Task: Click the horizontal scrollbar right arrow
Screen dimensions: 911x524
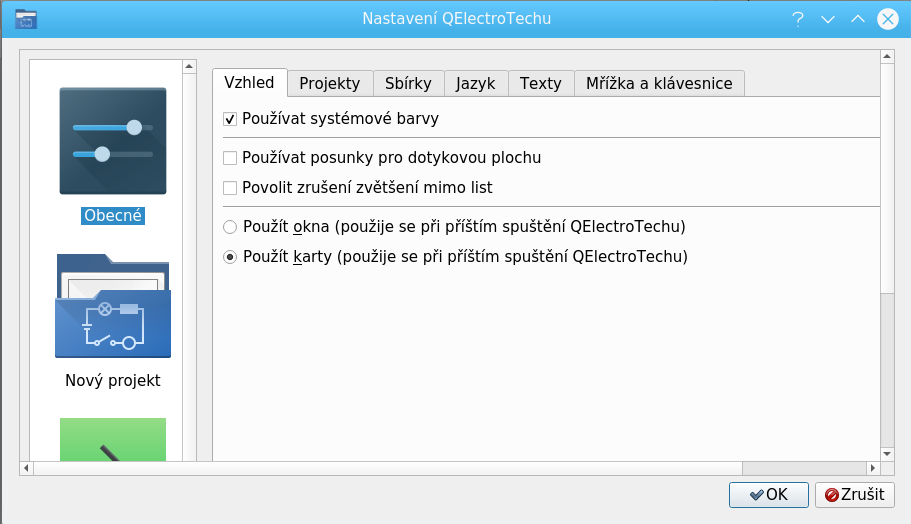Action: tap(873, 468)
